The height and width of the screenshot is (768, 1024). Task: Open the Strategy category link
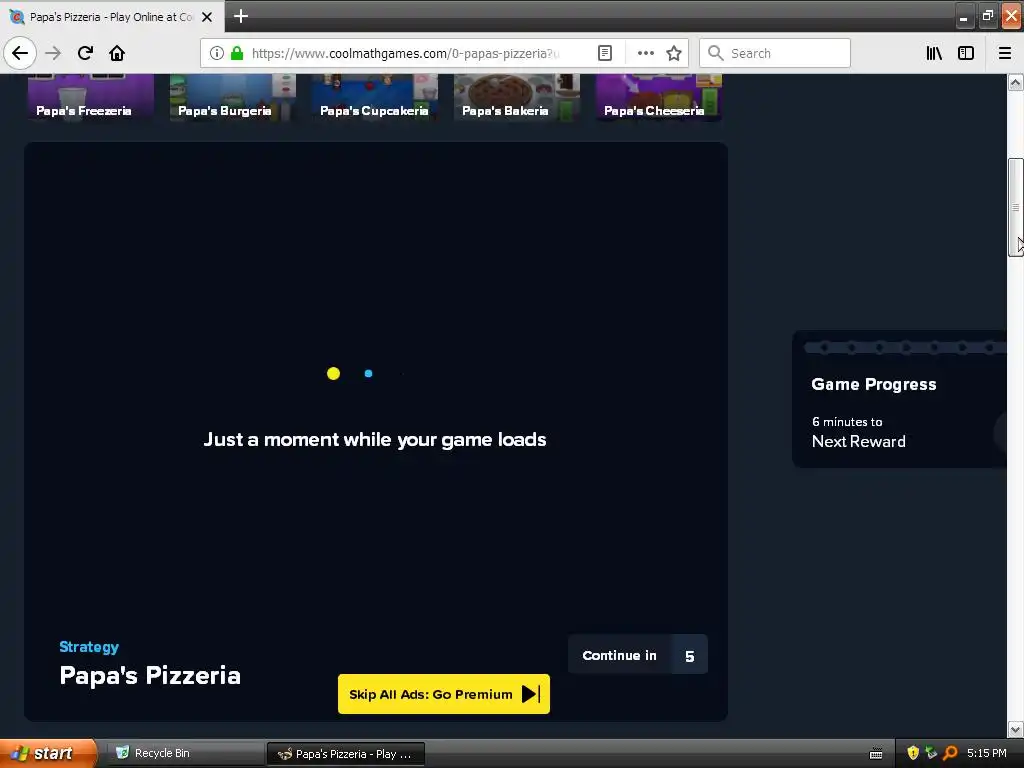[x=89, y=647]
